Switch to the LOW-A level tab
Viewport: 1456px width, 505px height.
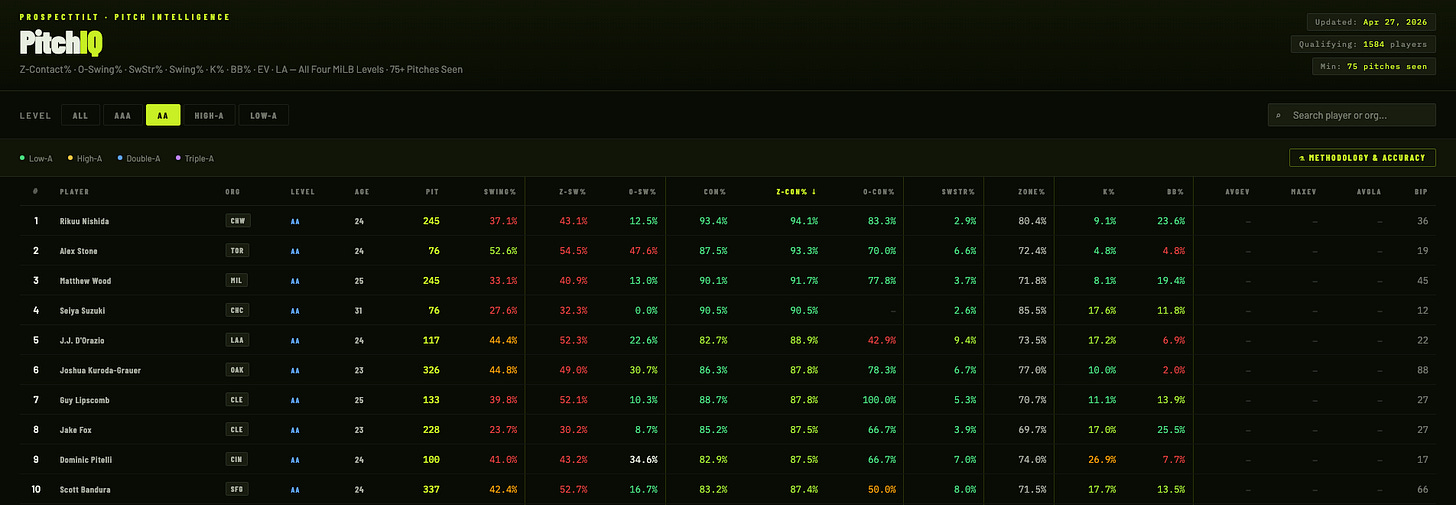point(264,116)
